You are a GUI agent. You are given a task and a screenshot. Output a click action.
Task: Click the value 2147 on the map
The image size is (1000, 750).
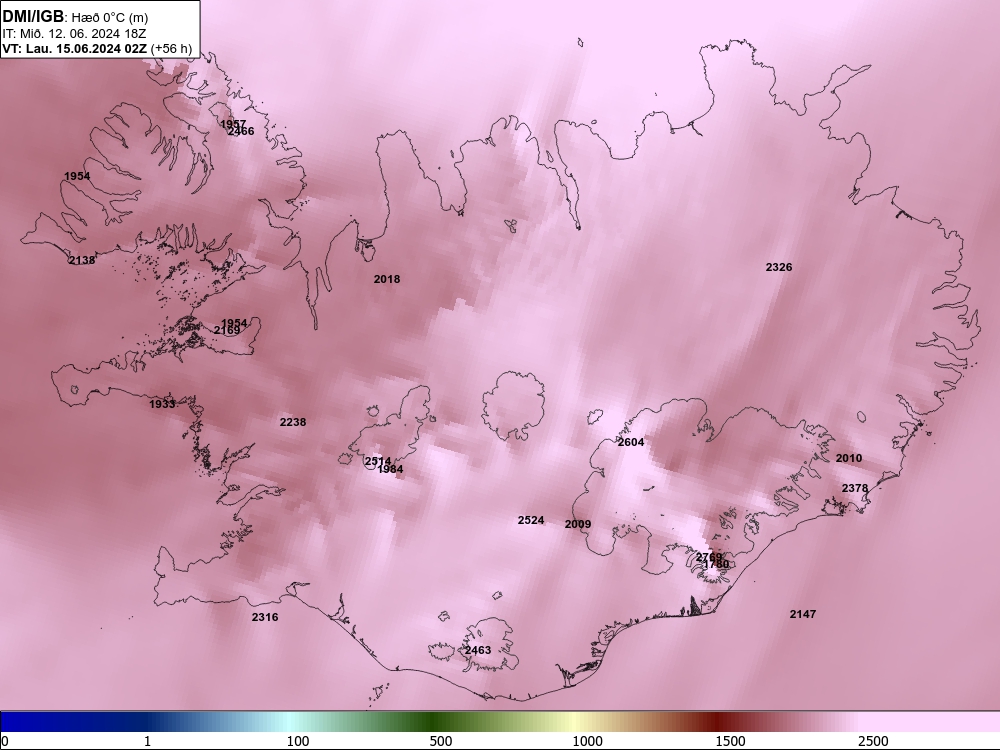click(802, 614)
